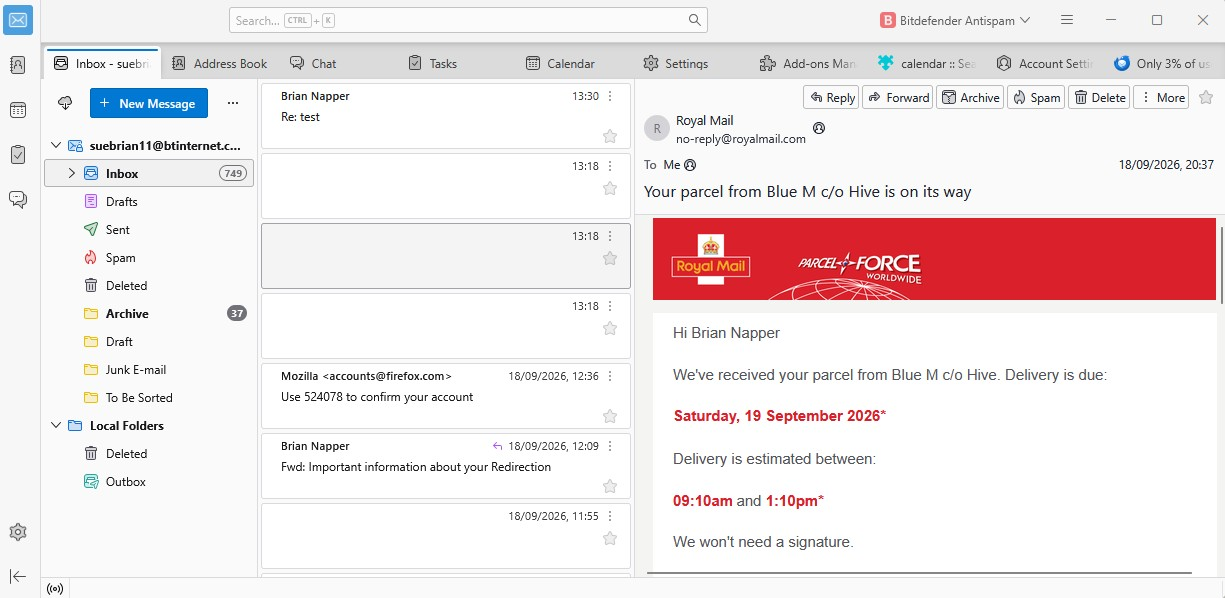Star the open Royal Mail message in header
The width and height of the screenshot is (1225, 598).
[x=1206, y=97]
